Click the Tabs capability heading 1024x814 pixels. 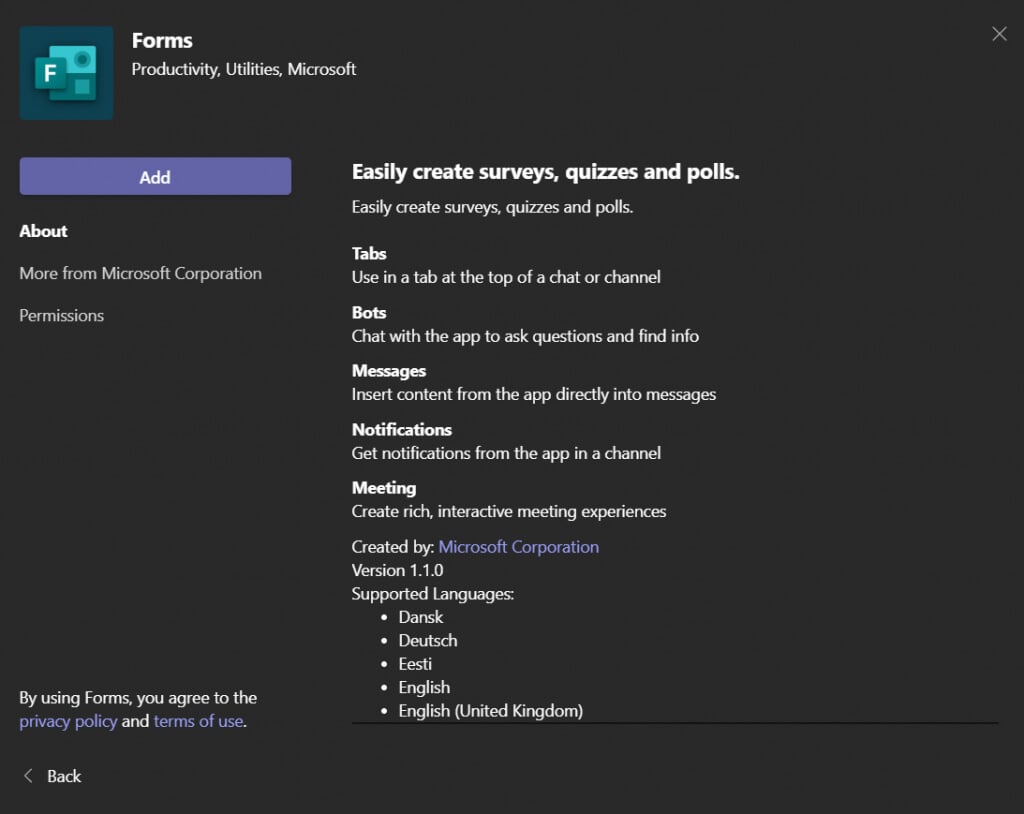[x=369, y=254]
